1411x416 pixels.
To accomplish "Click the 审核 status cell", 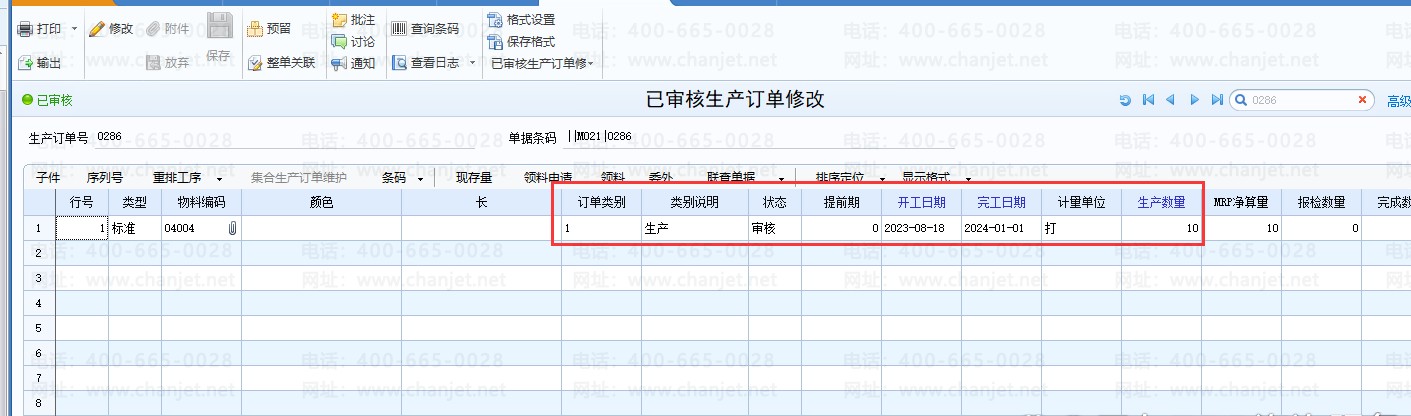I will pyautogui.click(x=775, y=228).
